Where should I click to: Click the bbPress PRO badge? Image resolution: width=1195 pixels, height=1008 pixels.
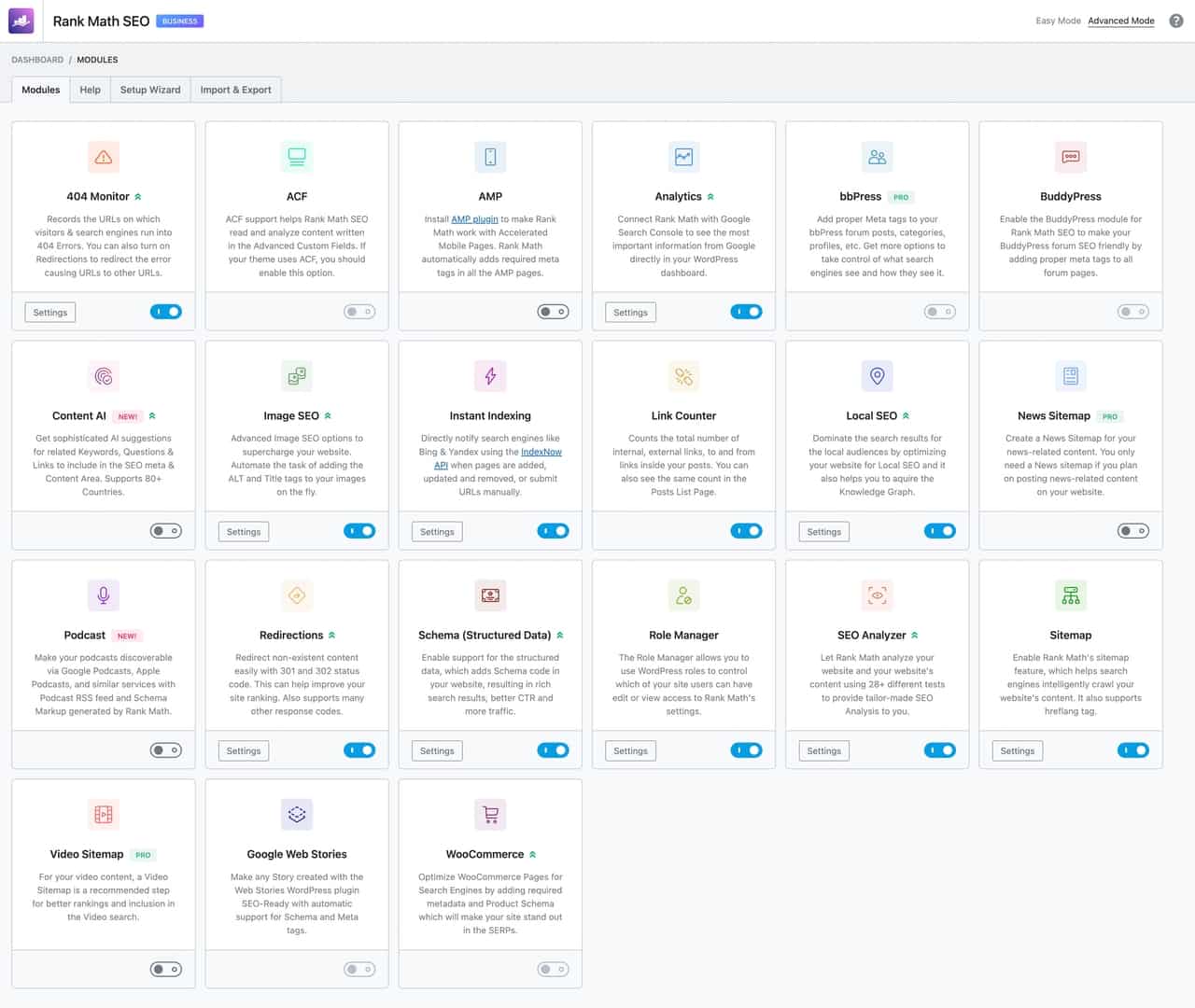coord(901,197)
